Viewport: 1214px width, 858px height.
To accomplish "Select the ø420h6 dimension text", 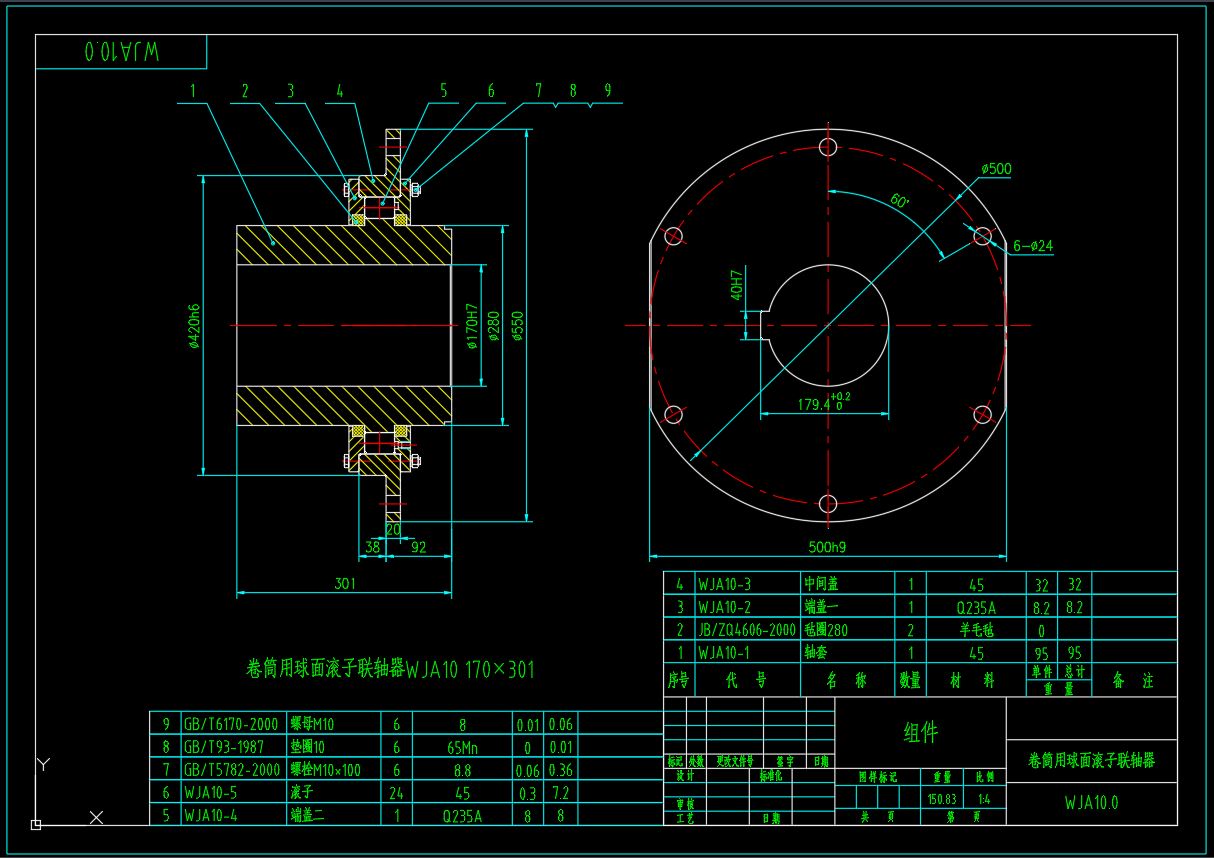I will 195,325.
